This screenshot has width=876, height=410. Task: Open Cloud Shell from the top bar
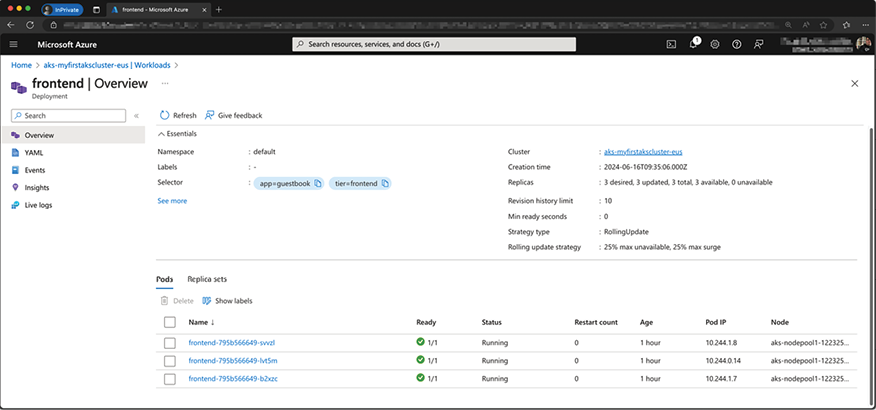(671, 45)
